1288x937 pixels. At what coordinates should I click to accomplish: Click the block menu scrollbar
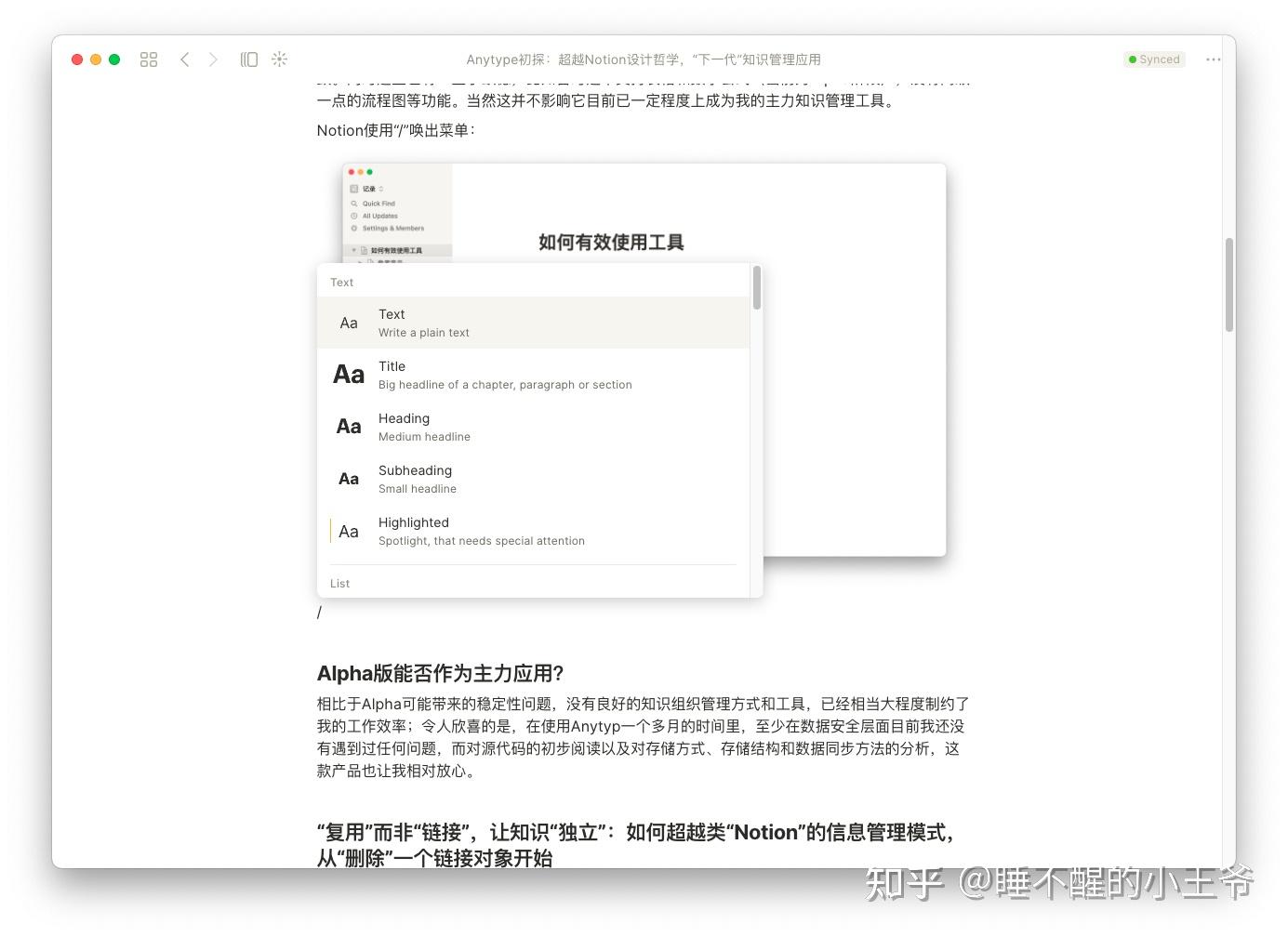coord(757,288)
